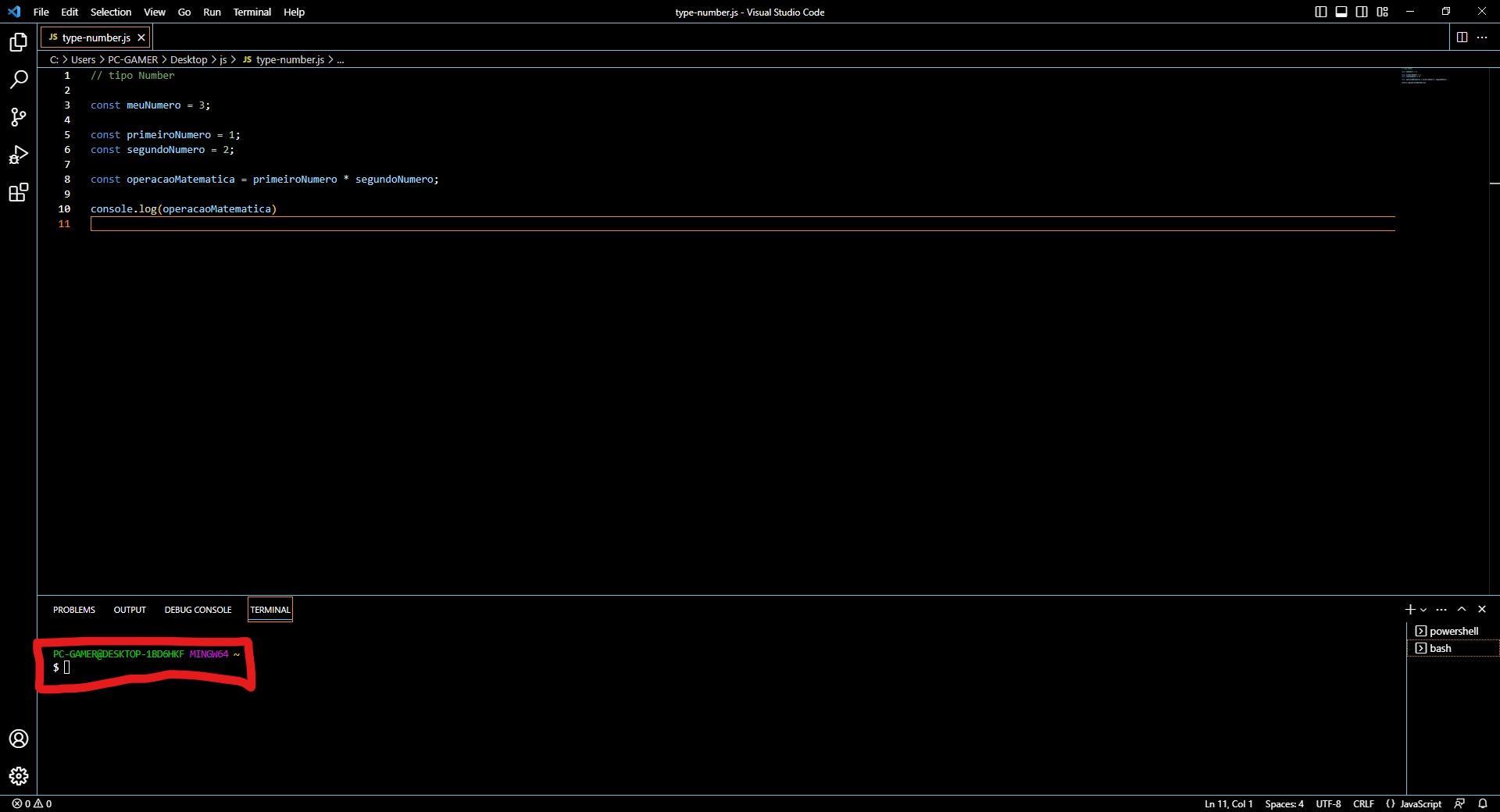Open the Edit menu

(70, 12)
